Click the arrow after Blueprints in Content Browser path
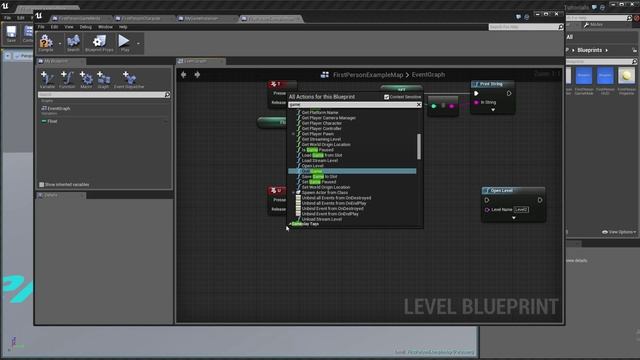The image size is (640, 360). coord(607,50)
